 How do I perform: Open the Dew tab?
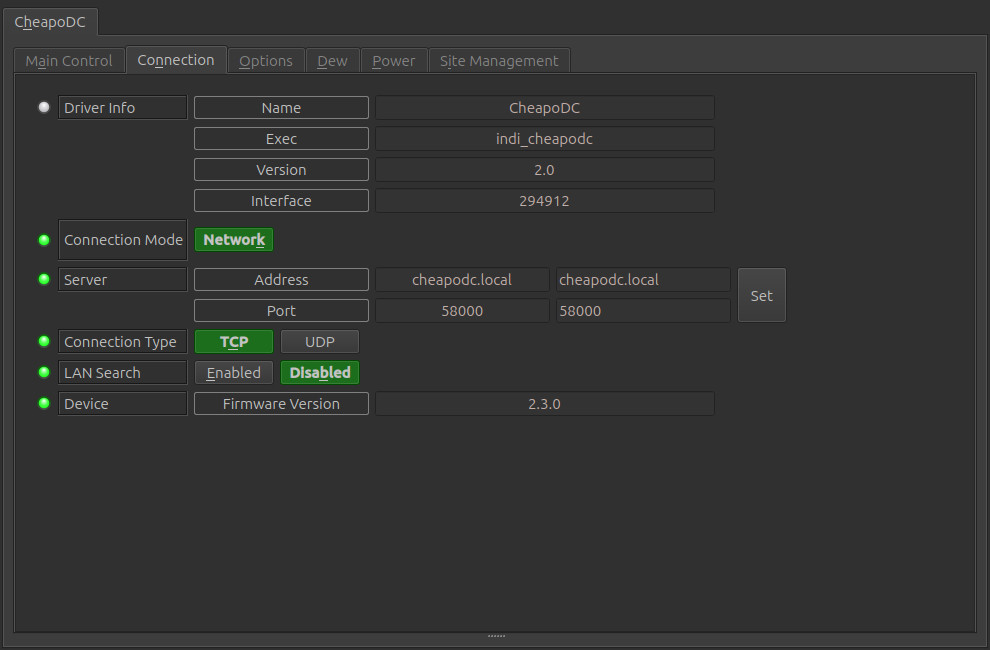(333, 61)
